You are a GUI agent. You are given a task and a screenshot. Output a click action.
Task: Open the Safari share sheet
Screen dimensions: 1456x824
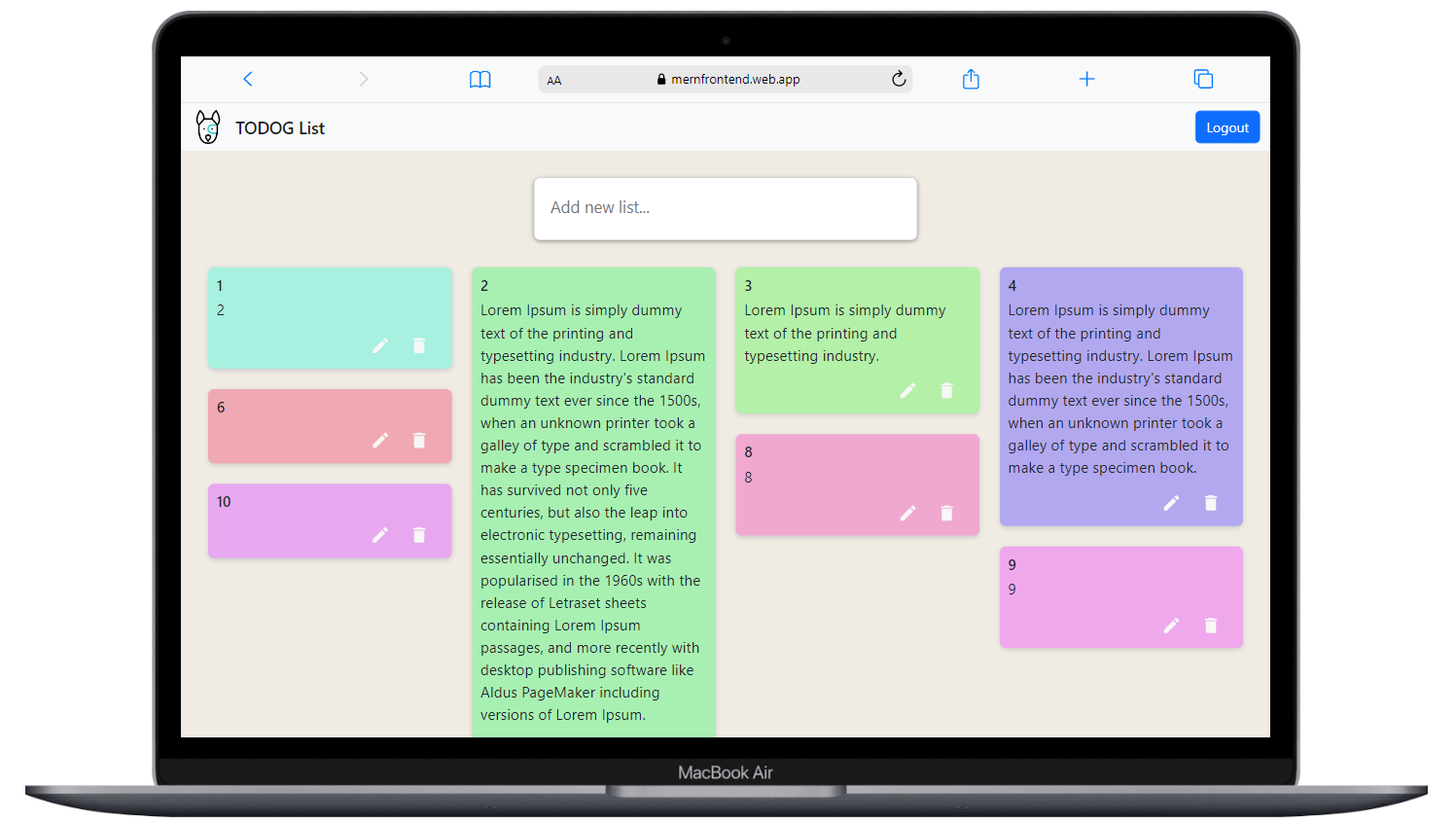971,79
